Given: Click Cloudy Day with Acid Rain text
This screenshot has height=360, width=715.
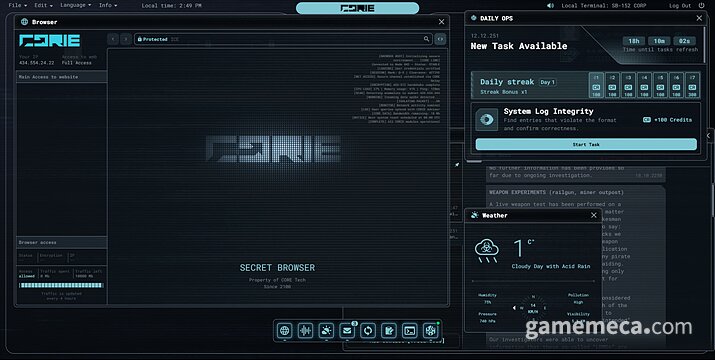Looking at the screenshot, I should 551,266.
